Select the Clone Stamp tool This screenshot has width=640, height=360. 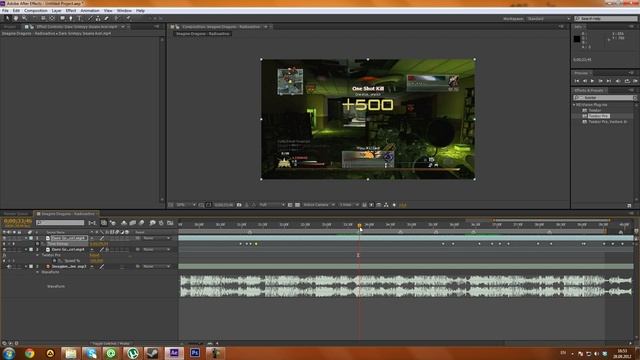(x=98, y=18)
